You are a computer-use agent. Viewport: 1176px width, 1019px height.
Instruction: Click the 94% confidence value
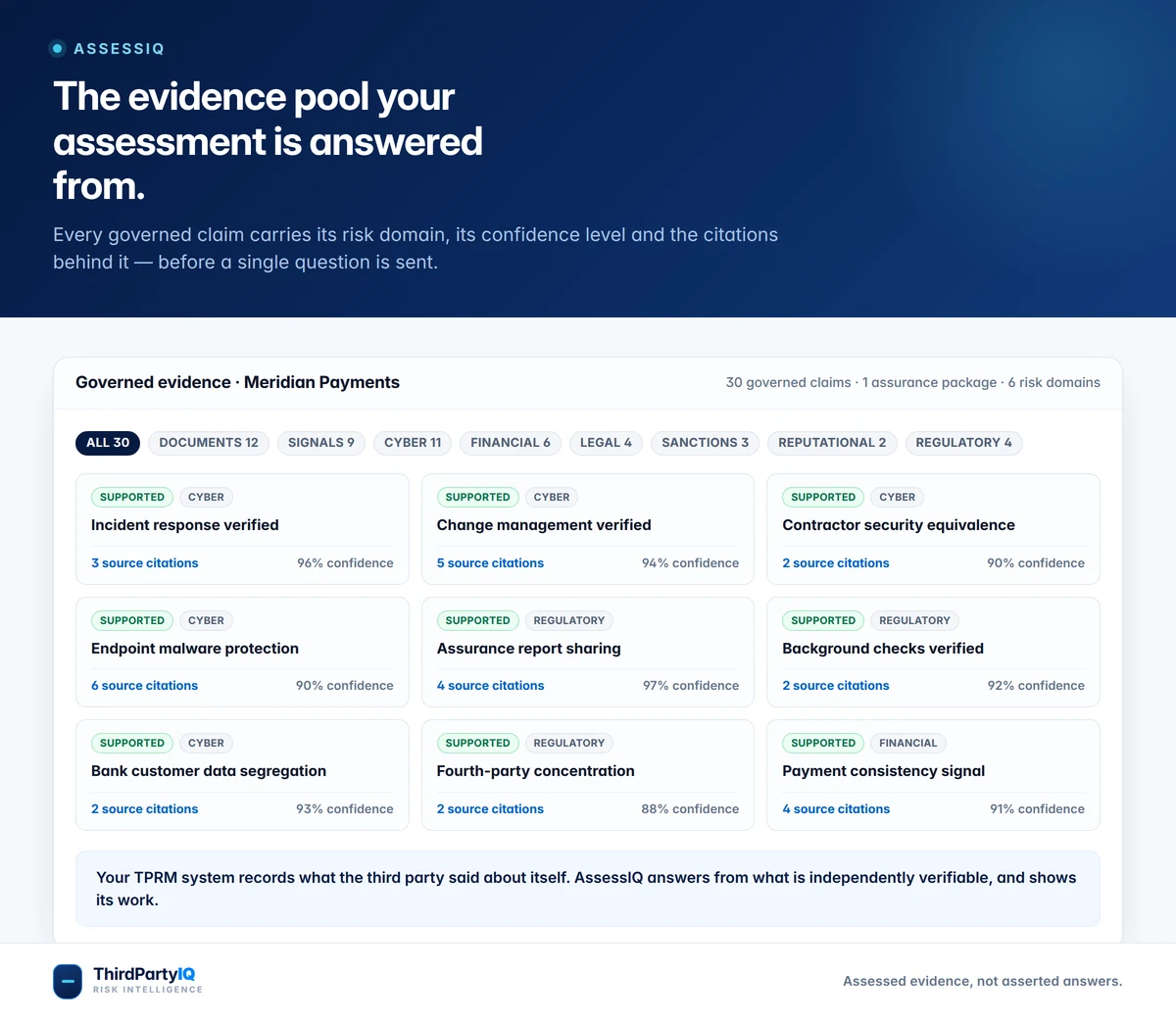pos(690,563)
